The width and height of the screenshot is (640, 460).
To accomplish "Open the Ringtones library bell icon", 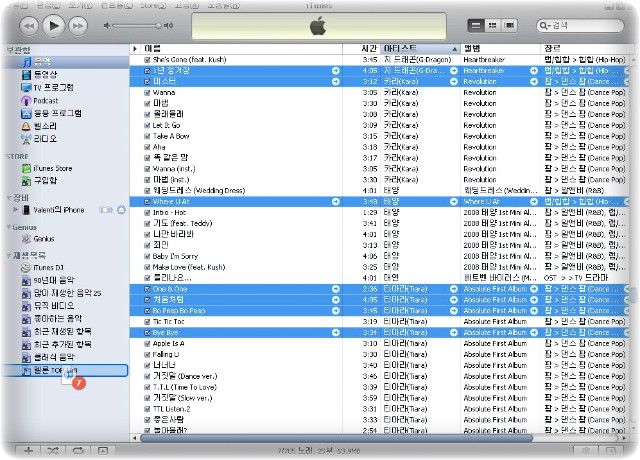I will 26,127.
